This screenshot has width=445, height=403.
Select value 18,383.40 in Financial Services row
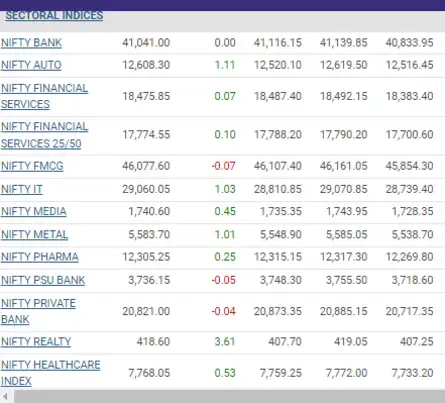click(x=410, y=96)
